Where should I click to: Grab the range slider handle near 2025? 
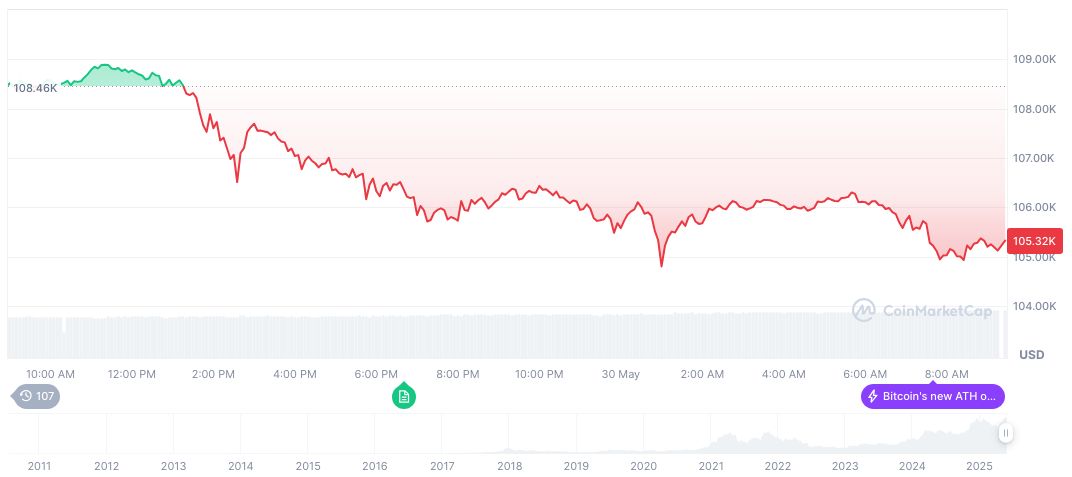point(1005,433)
